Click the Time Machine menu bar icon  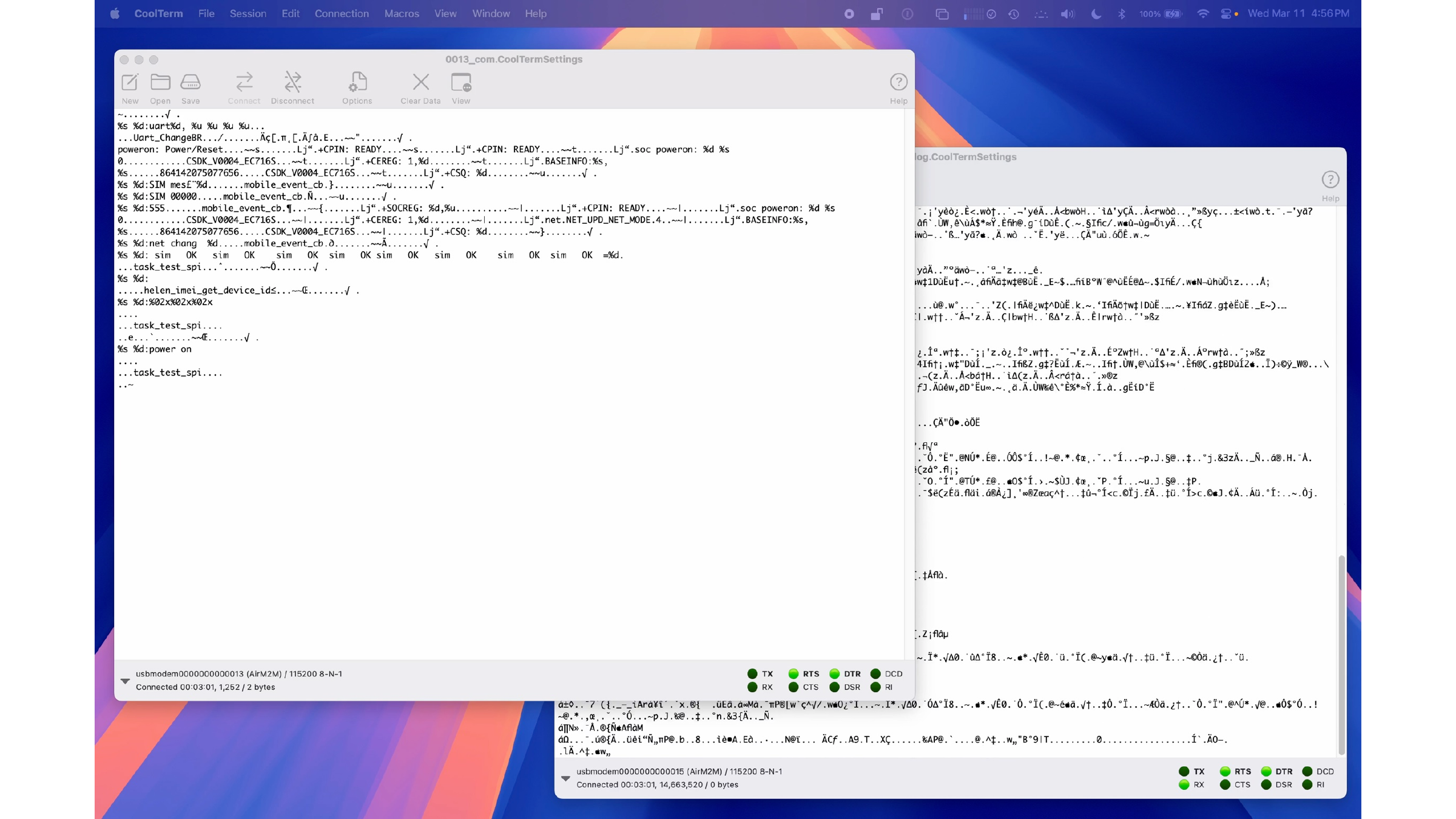[x=1014, y=13]
